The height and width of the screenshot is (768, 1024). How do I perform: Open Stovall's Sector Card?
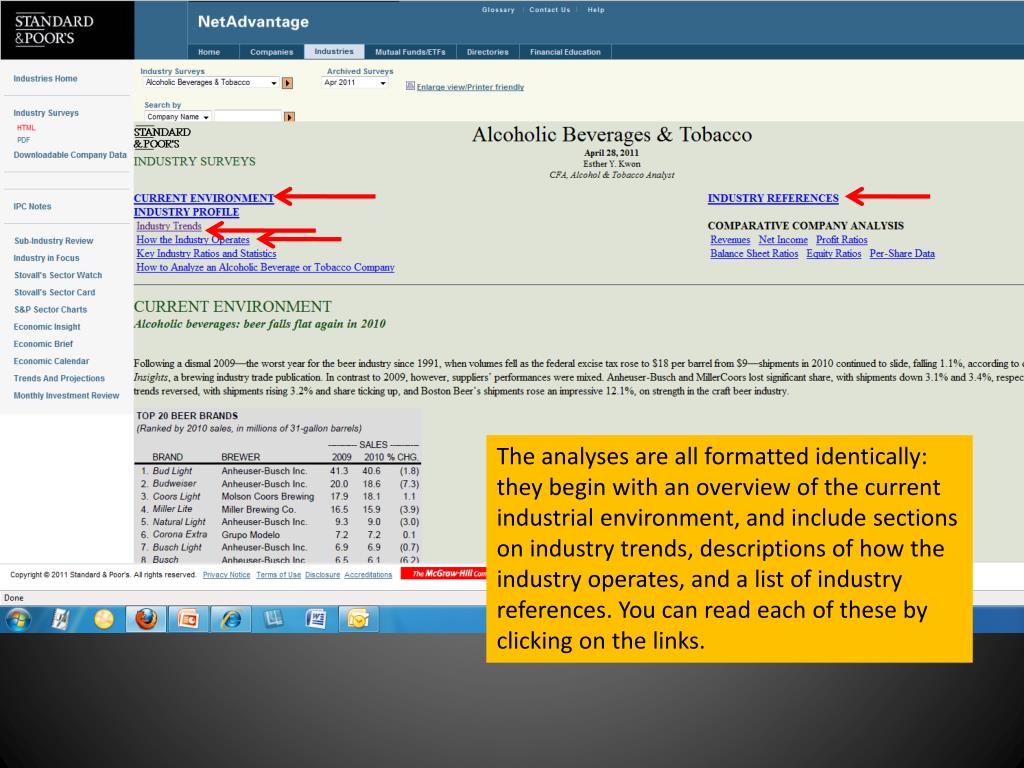coord(54,293)
